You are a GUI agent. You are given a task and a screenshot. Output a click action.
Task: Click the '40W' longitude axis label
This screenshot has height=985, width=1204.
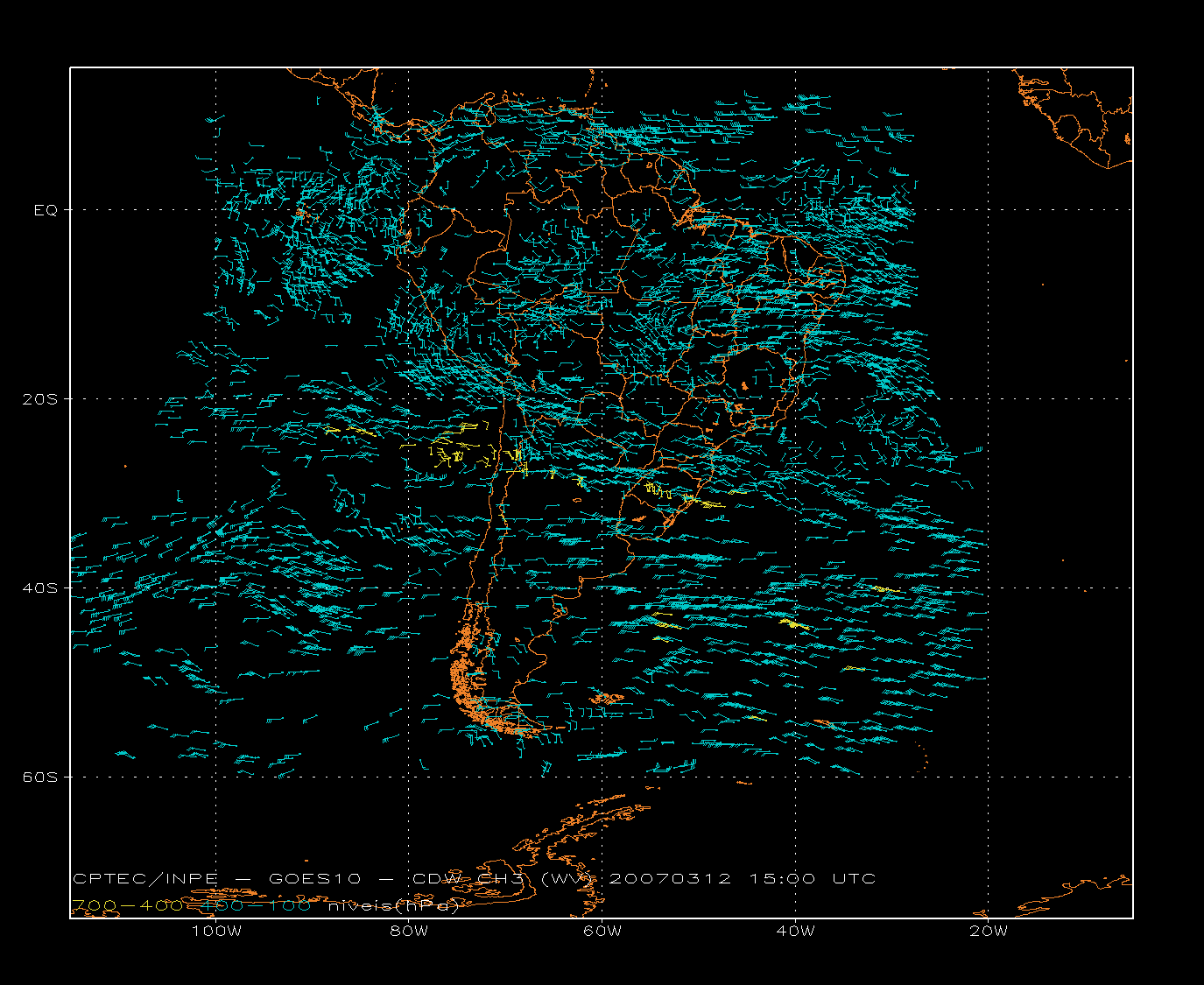coord(796,931)
